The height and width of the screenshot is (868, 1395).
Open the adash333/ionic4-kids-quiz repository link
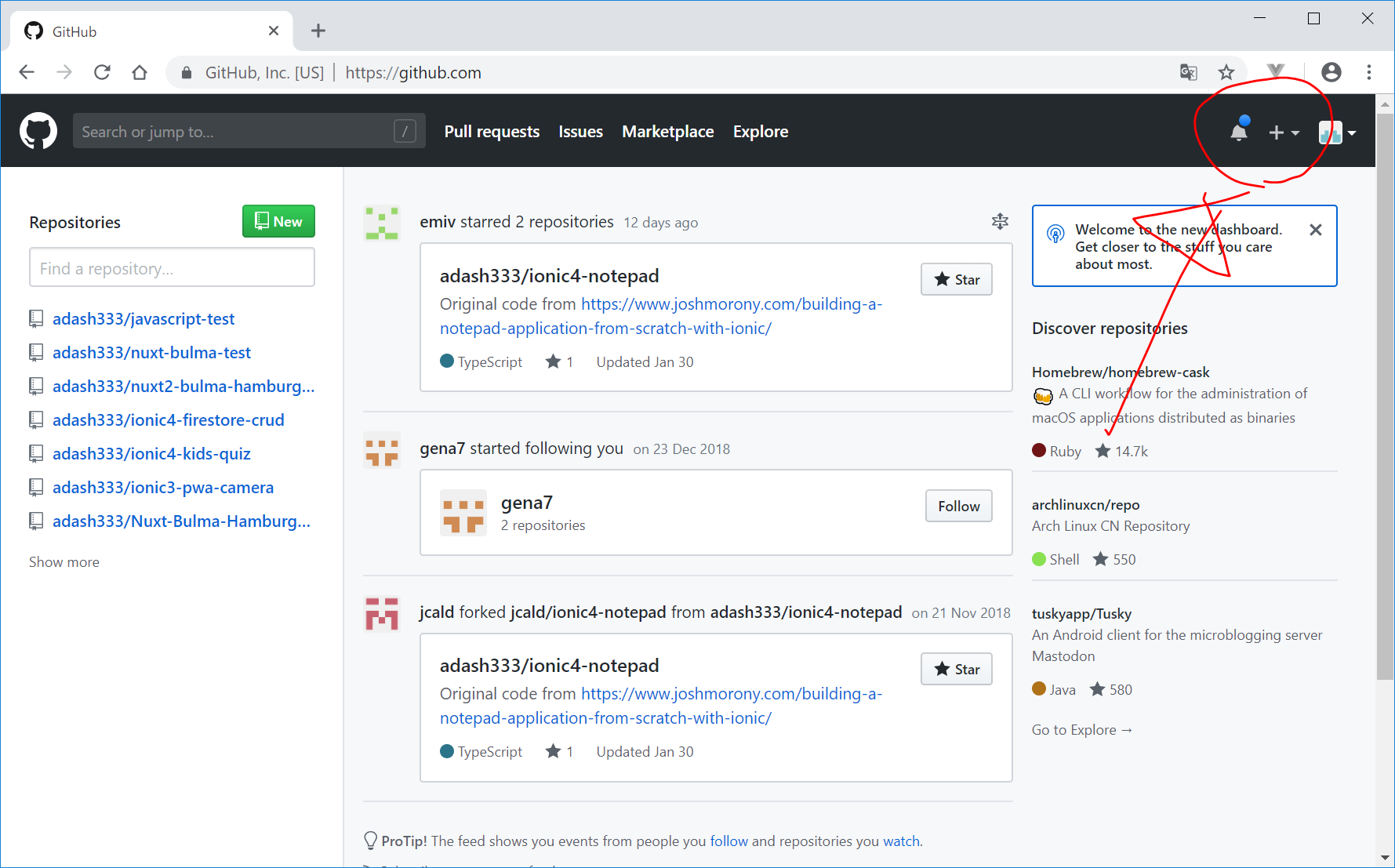[x=151, y=454]
